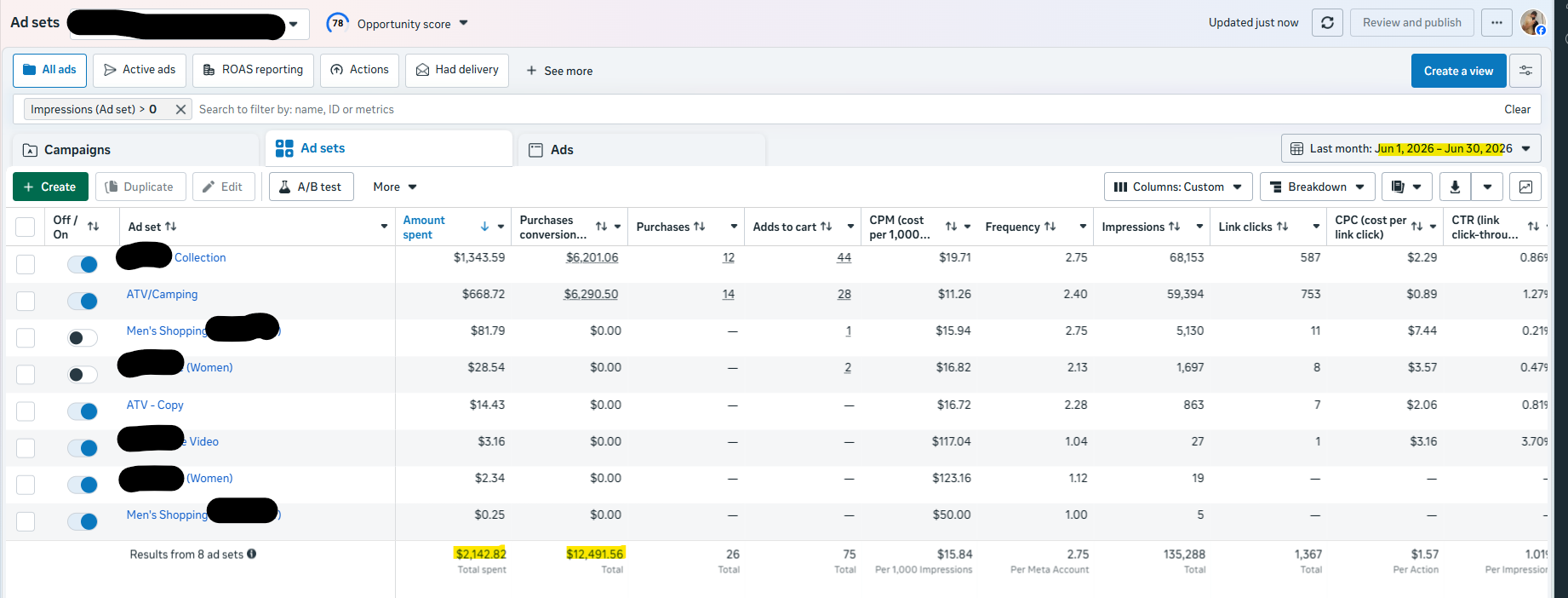Image resolution: width=1568 pixels, height=598 pixels.
Task: Click the $6,201.06 conversion value
Action: pos(592,257)
